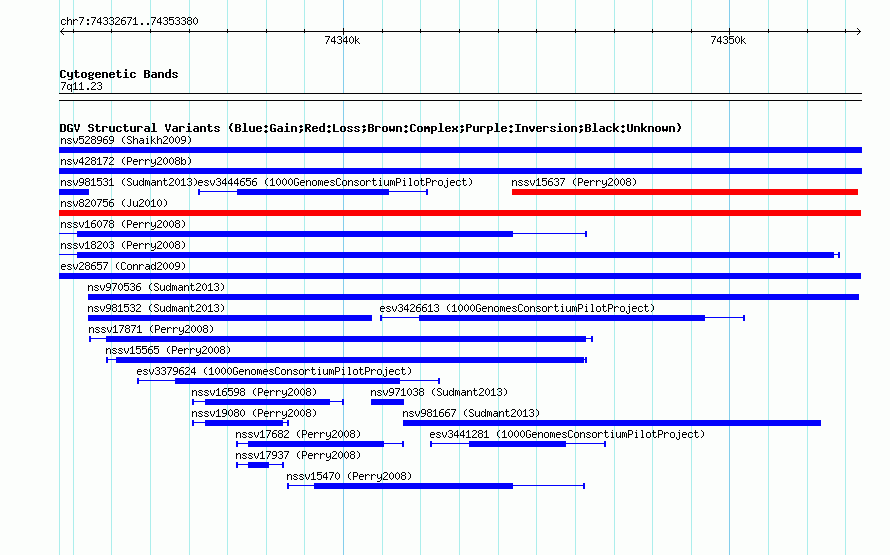Screen dimensions: 890x555
Task: Click the nssv18203 (Perry2008) label
Action: (x=123, y=245)
